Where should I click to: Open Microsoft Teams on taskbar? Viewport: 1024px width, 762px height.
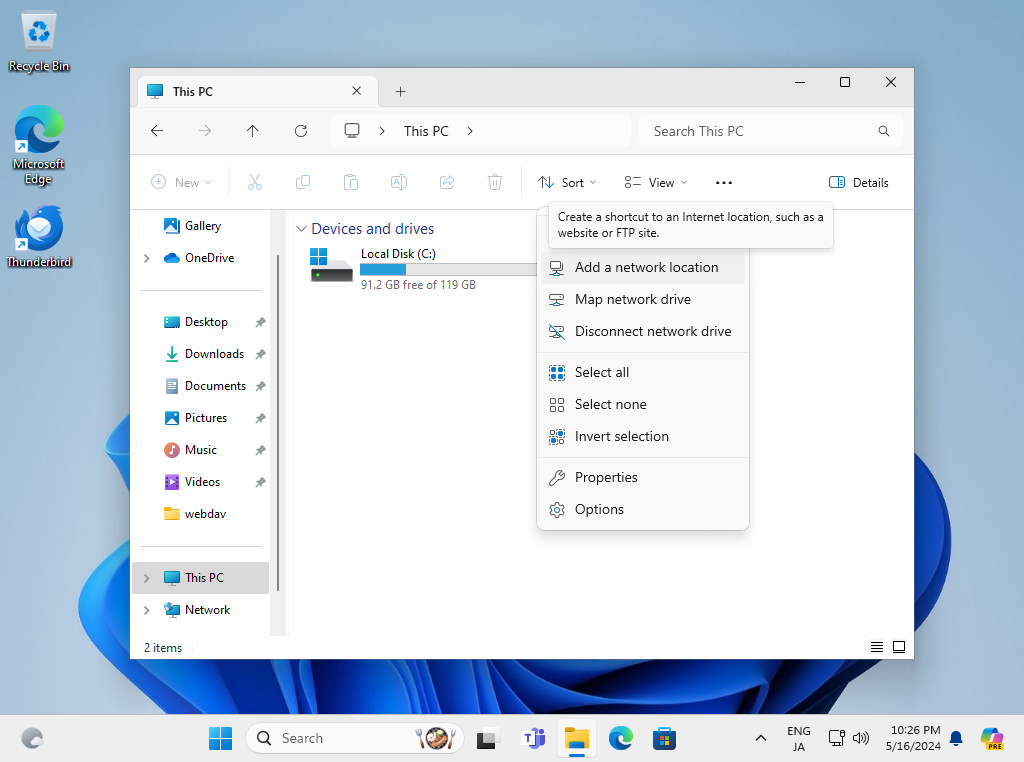(x=534, y=738)
